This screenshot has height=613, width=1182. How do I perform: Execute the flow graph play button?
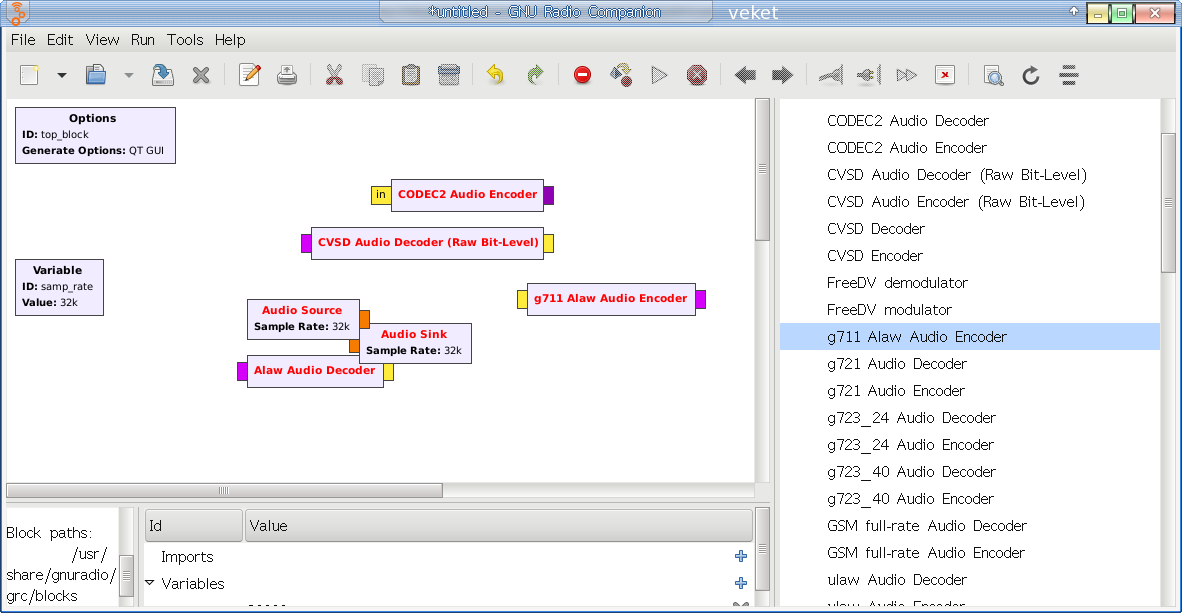click(660, 75)
